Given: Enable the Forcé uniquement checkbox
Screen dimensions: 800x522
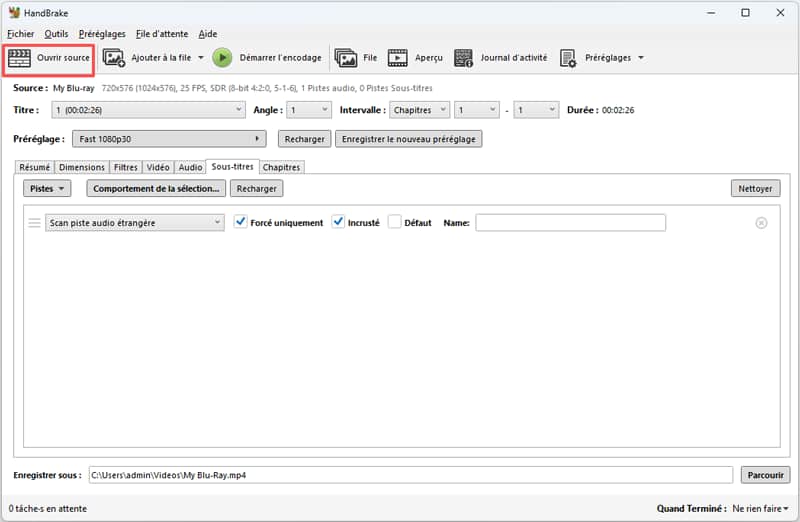Looking at the screenshot, I should point(240,221).
